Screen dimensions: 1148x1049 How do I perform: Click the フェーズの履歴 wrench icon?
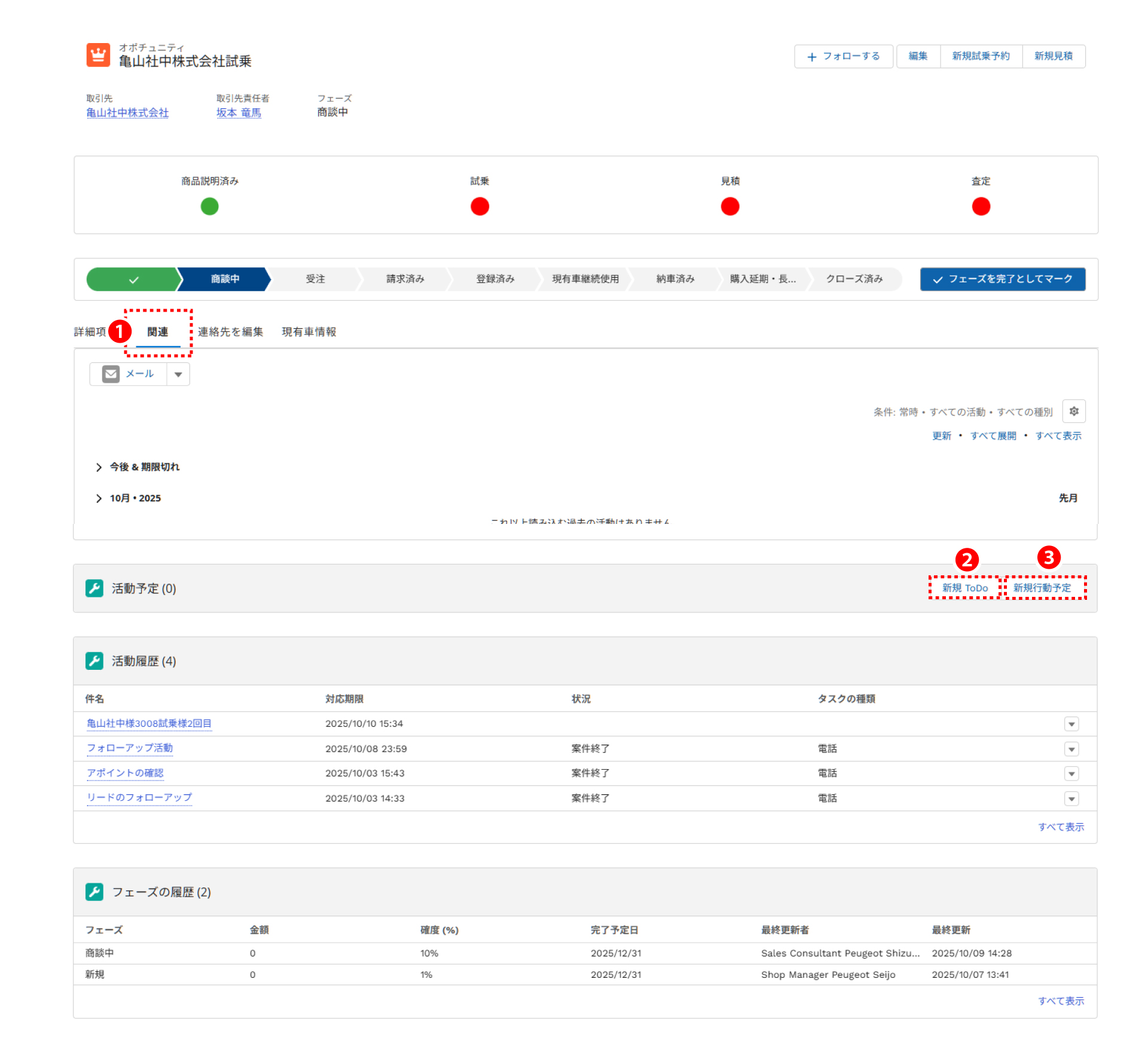point(94,892)
